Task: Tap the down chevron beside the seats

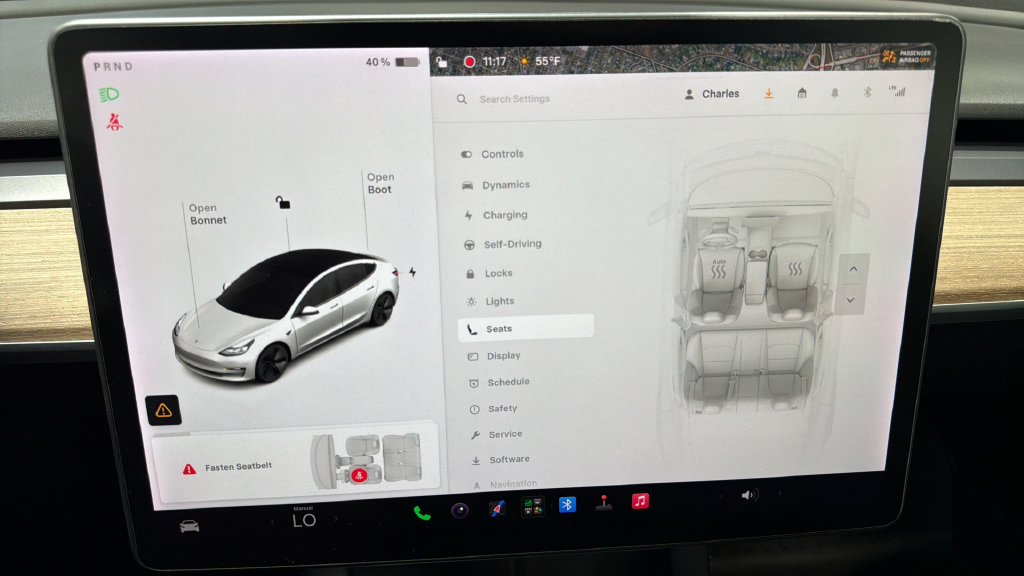Action: click(850, 300)
